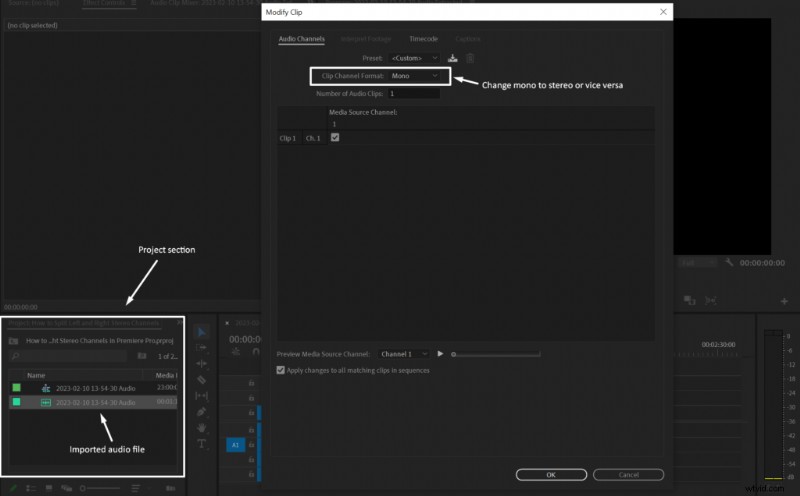Click the teal label swatch of the audio clip
This screenshot has height=496, width=800.
coord(16,402)
